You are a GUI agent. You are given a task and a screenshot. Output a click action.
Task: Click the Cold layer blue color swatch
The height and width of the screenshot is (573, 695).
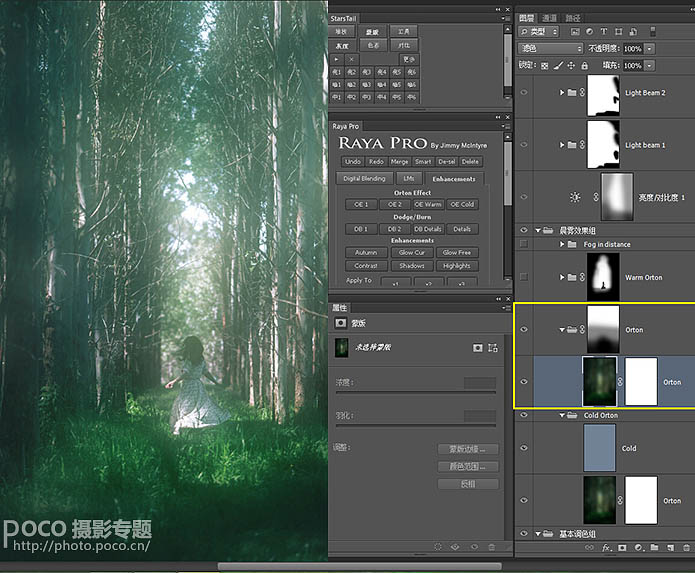[599, 448]
